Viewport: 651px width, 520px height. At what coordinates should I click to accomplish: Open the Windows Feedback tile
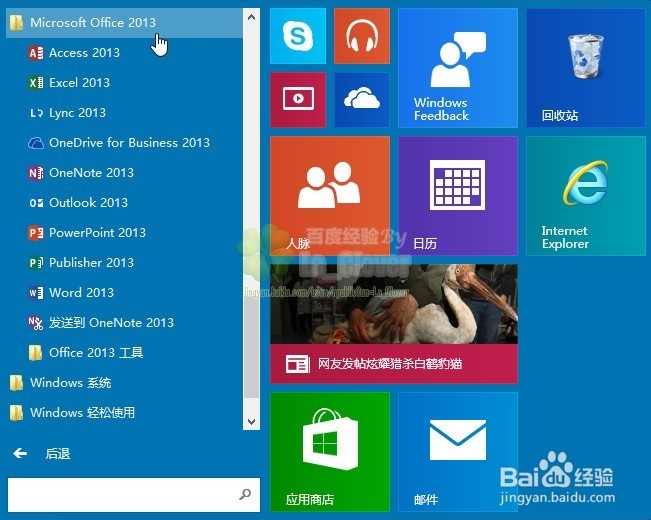[x=458, y=68]
